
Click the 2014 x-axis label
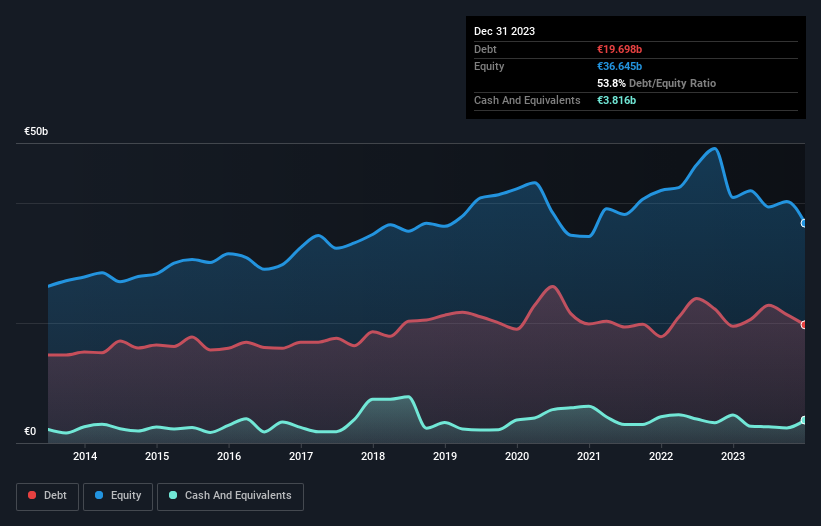(x=85, y=456)
